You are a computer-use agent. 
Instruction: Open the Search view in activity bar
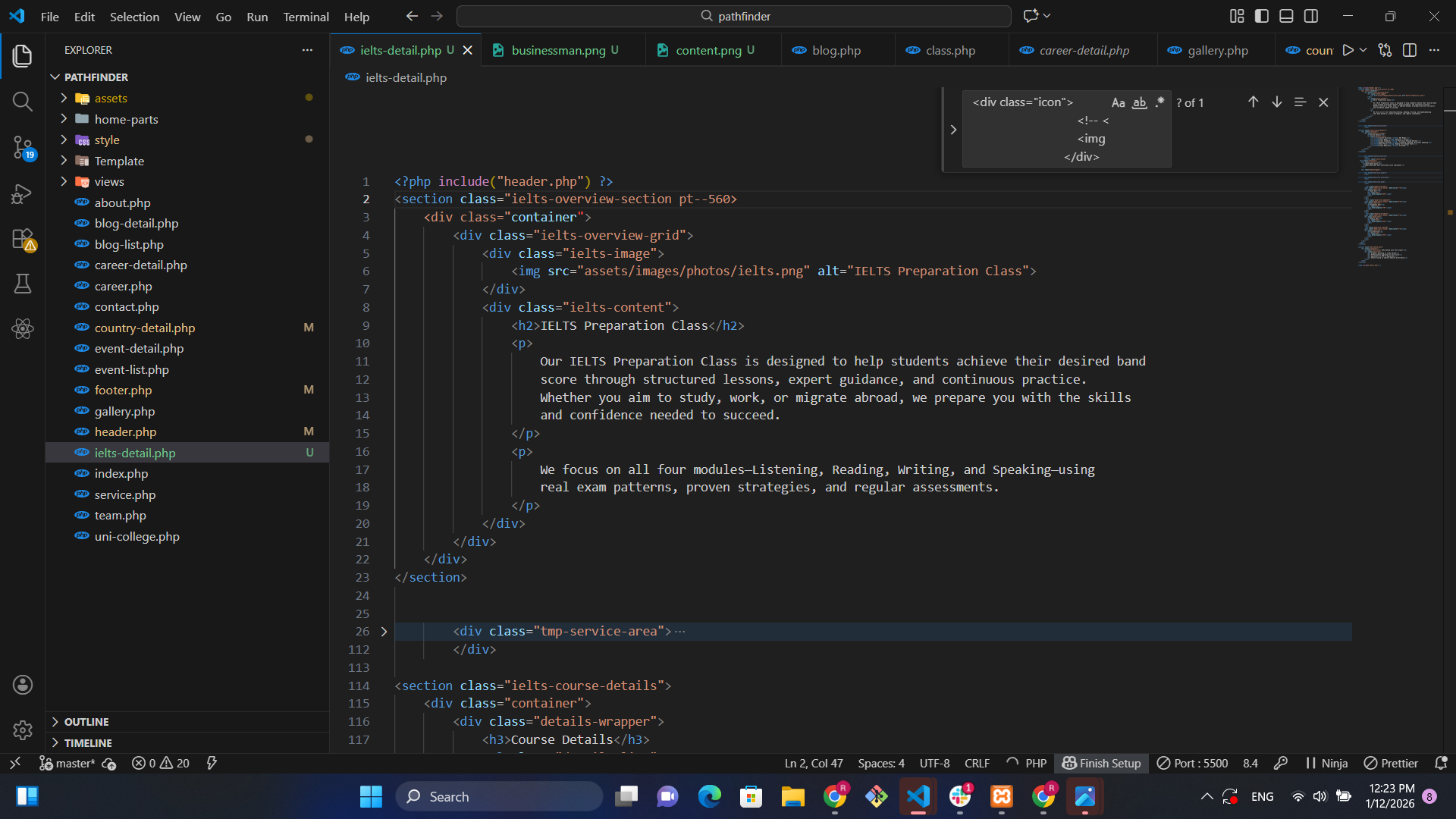tap(22, 102)
